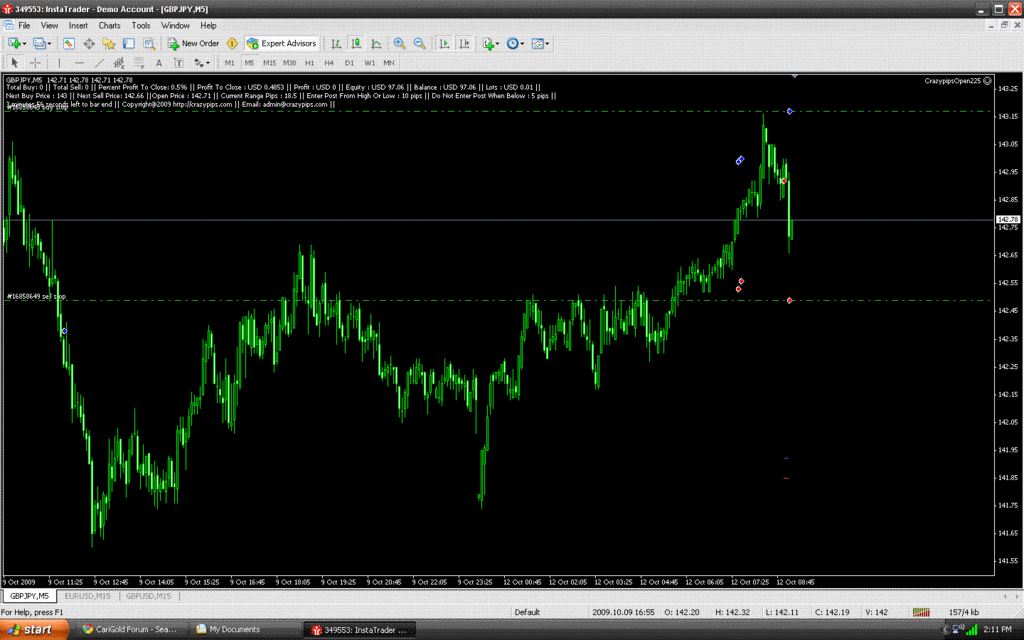This screenshot has width=1024, height=640.
Task: Switch chart to candlestick mode
Action: coord(356,44)
